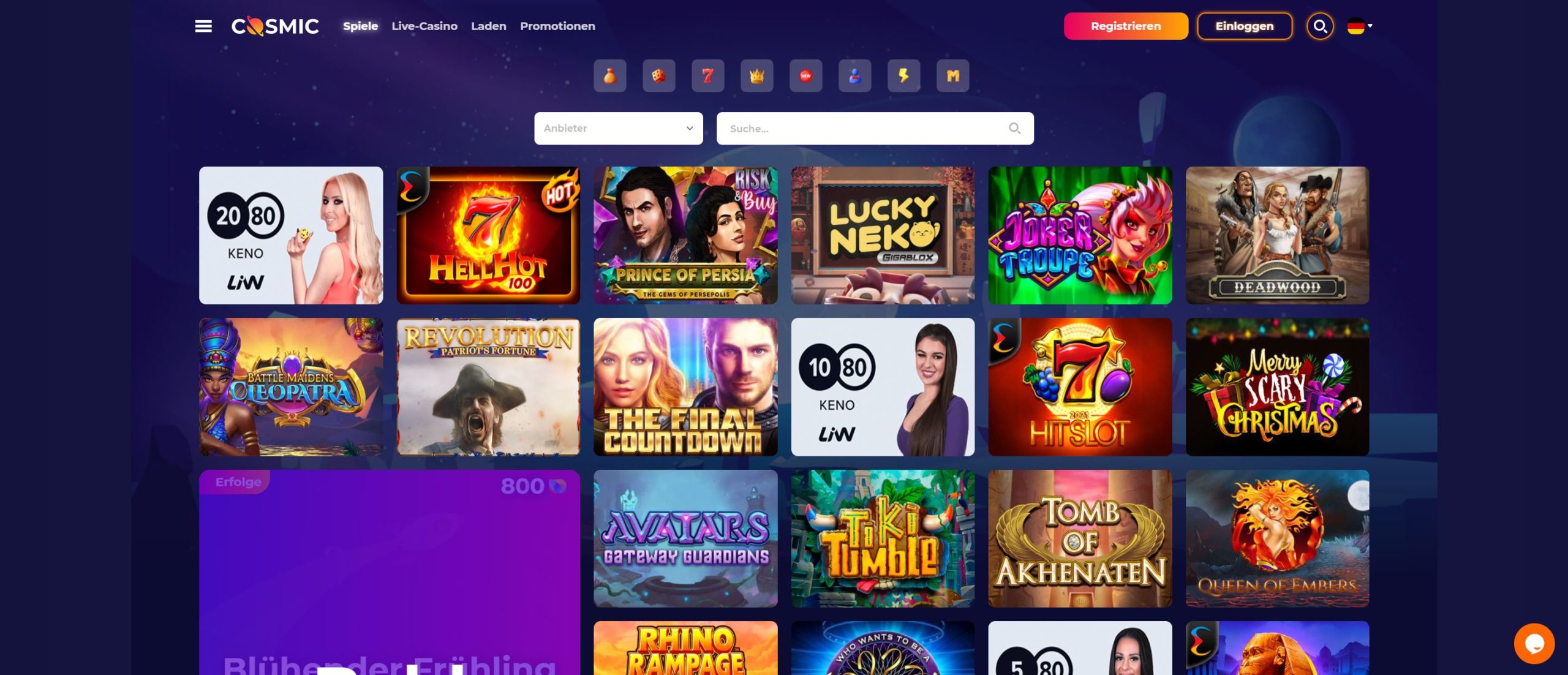Image resolution: width=1568 pixels, height=675 pixels.
Task: Click the Einloggen button
Action: pos(1245,26)
